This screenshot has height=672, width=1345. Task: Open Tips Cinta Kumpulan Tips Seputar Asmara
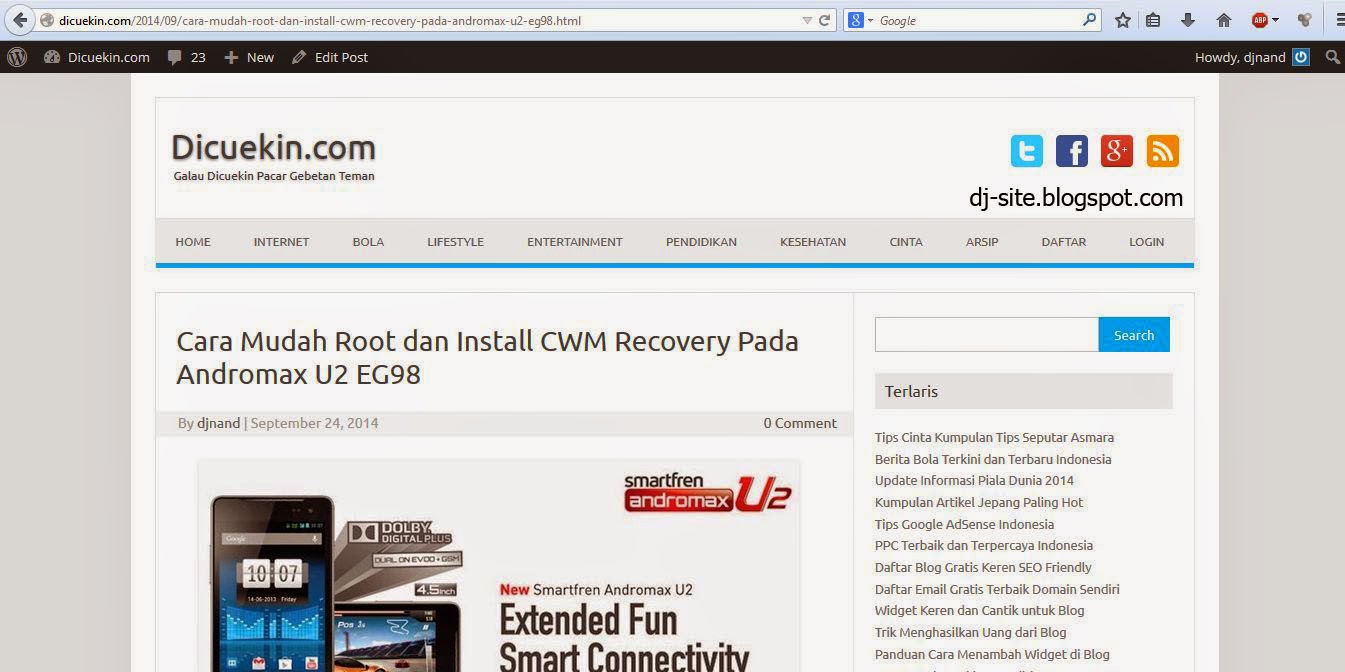[x=994, y=437]
